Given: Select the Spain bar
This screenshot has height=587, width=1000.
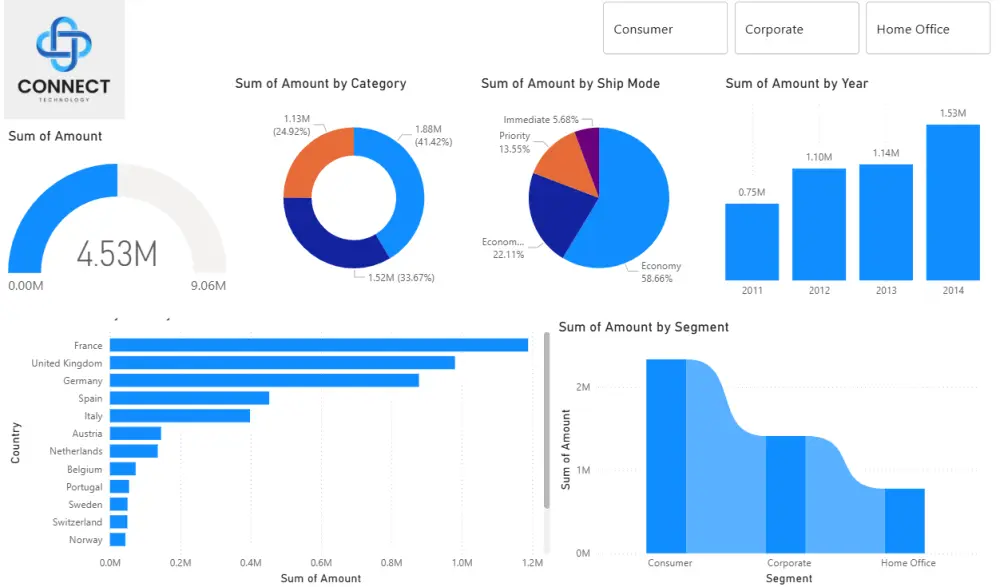Looking at the screenshot, I should click(x=189, y=398).
